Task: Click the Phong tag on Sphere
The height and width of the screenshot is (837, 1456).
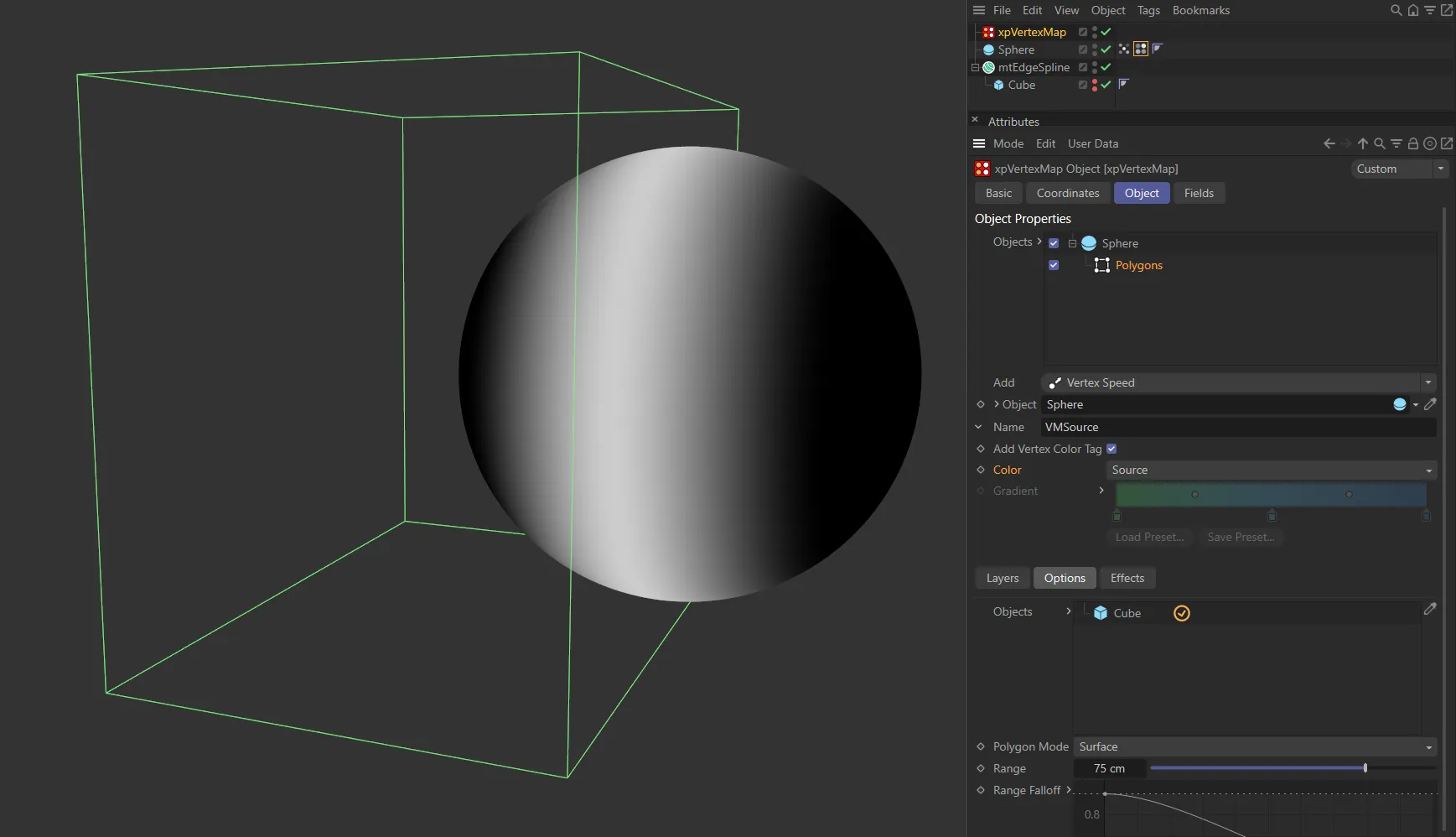Action: click(1156, 49)
